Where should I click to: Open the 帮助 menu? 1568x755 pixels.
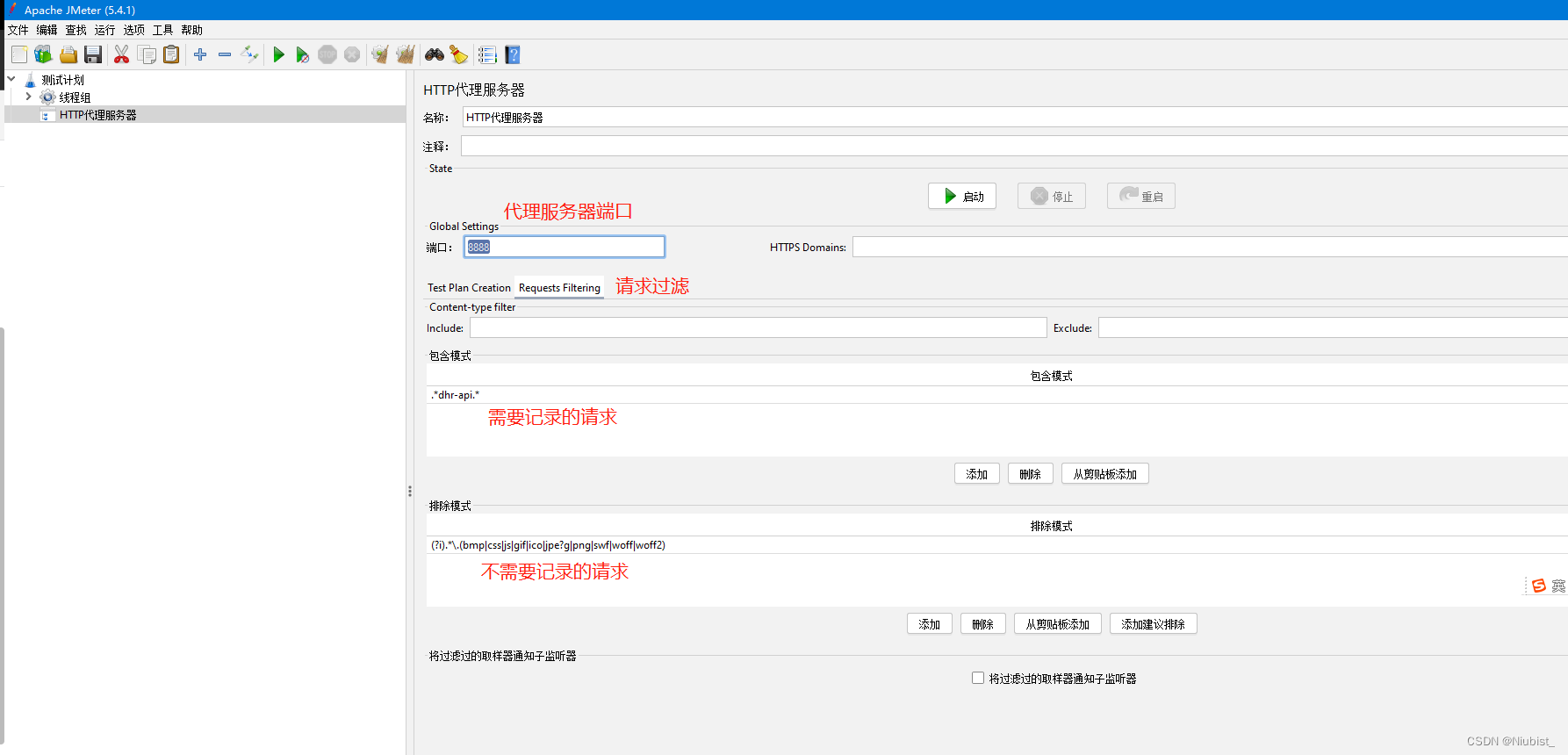pyautogui.click(x=191, y=30)
